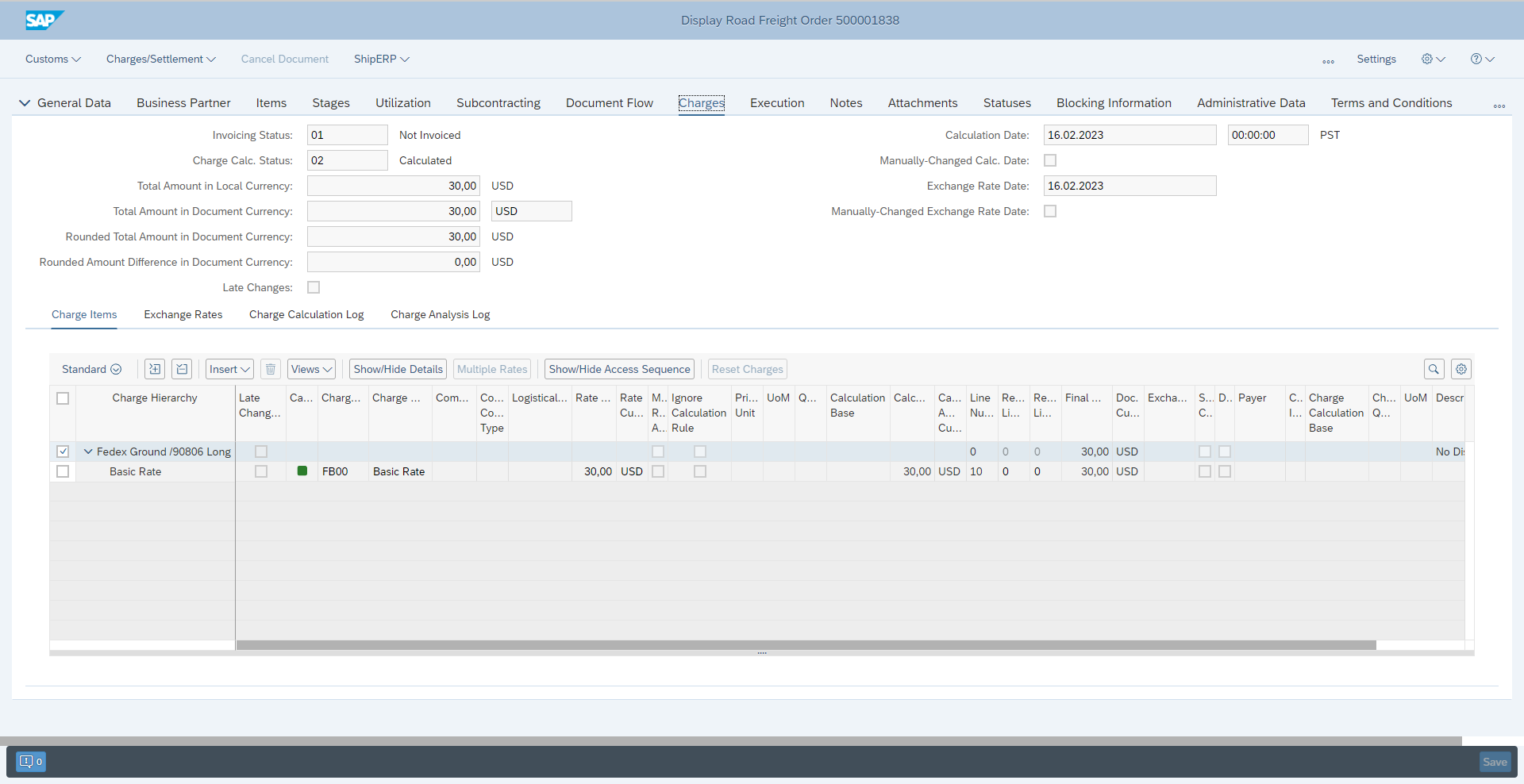Click the Multiple Rates button
This screenshot has width=1524, height=784.
(492, 369)
